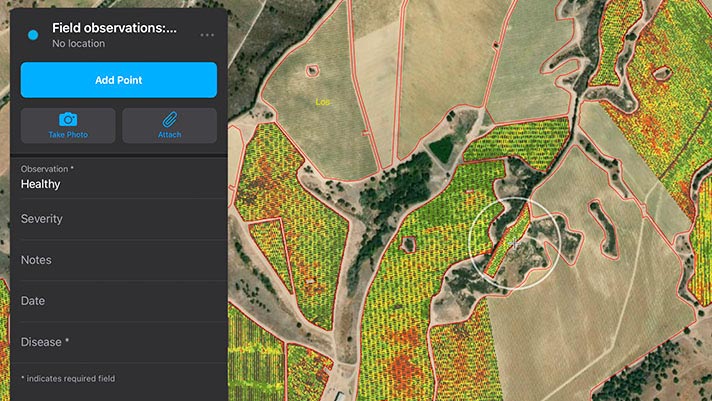Click the yellow 'Los' map label
712x401 pixels.
(322, 102)
